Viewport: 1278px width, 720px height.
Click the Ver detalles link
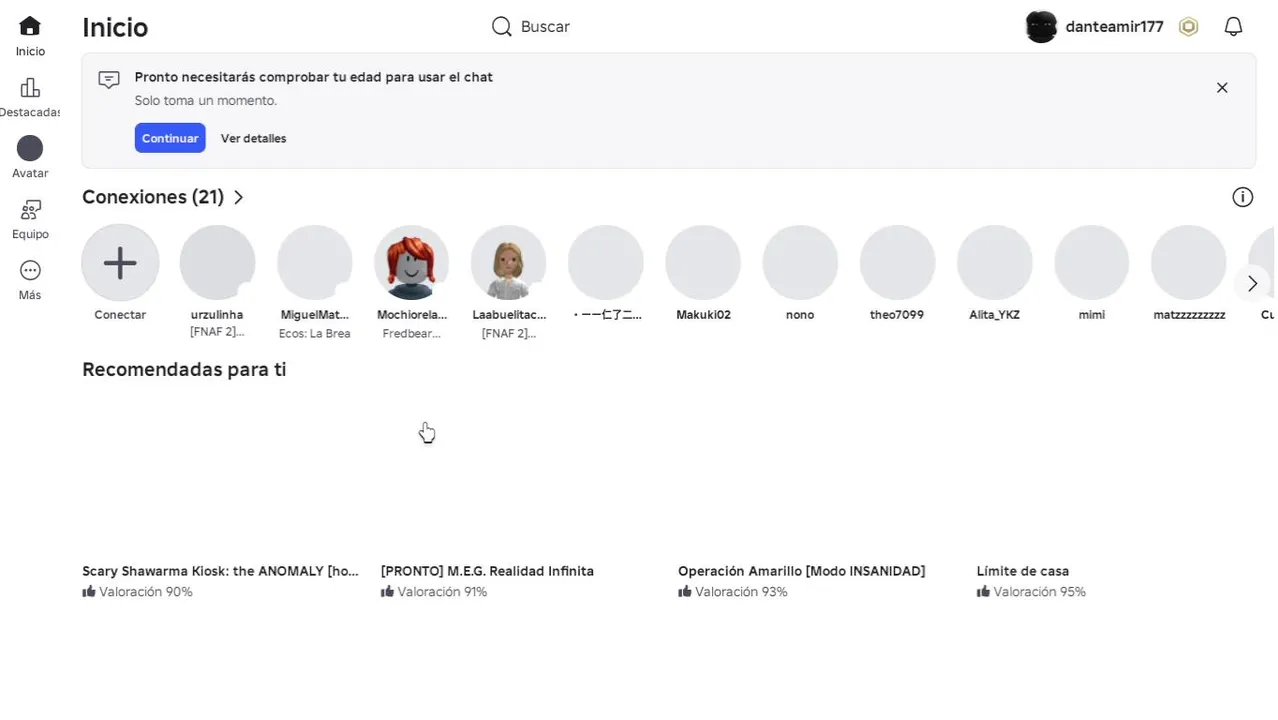253,139
